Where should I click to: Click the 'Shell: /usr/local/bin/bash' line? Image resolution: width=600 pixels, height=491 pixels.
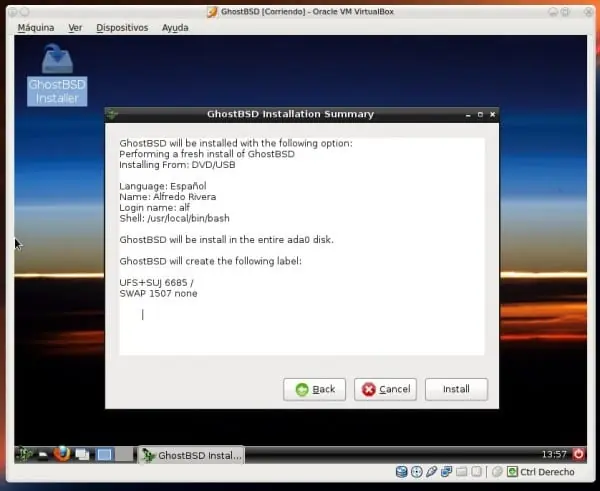tap(174, 219)
